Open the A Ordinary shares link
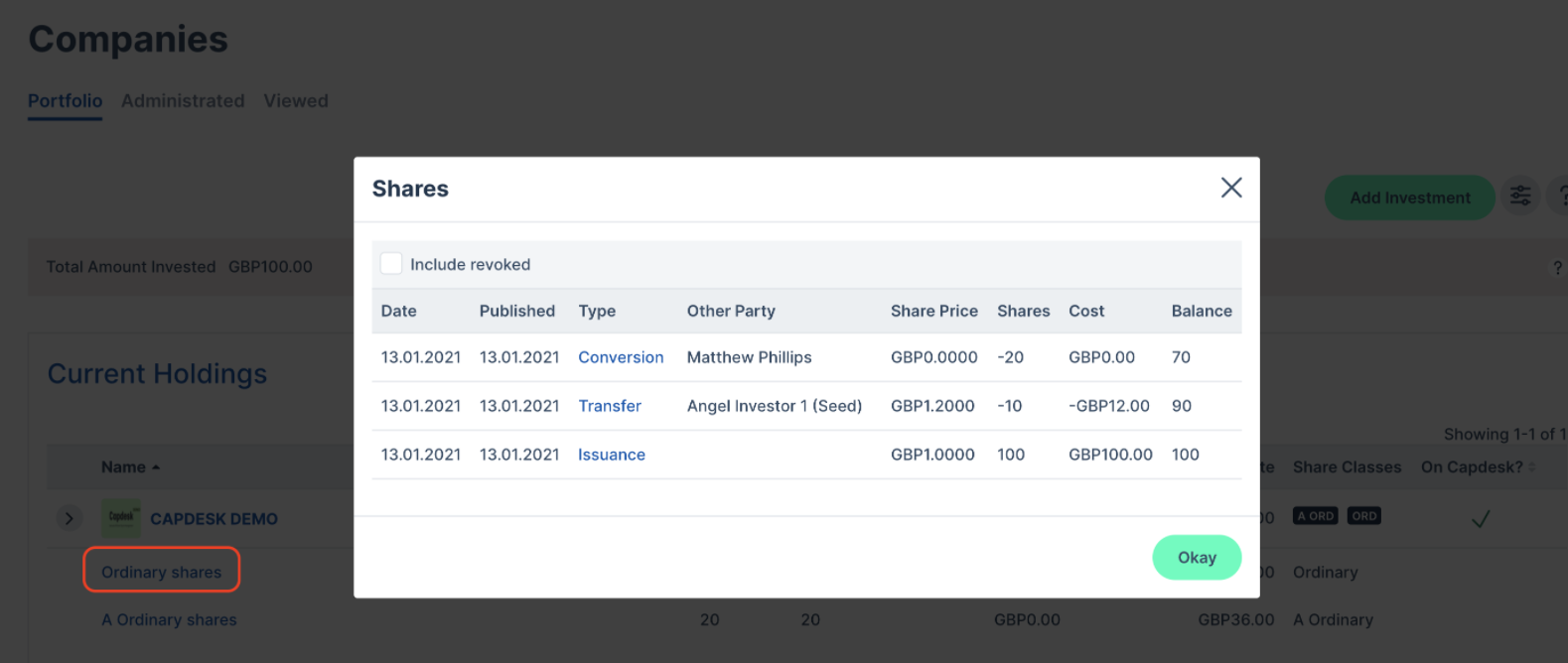 pyautogui.click(x=169, y=619)
